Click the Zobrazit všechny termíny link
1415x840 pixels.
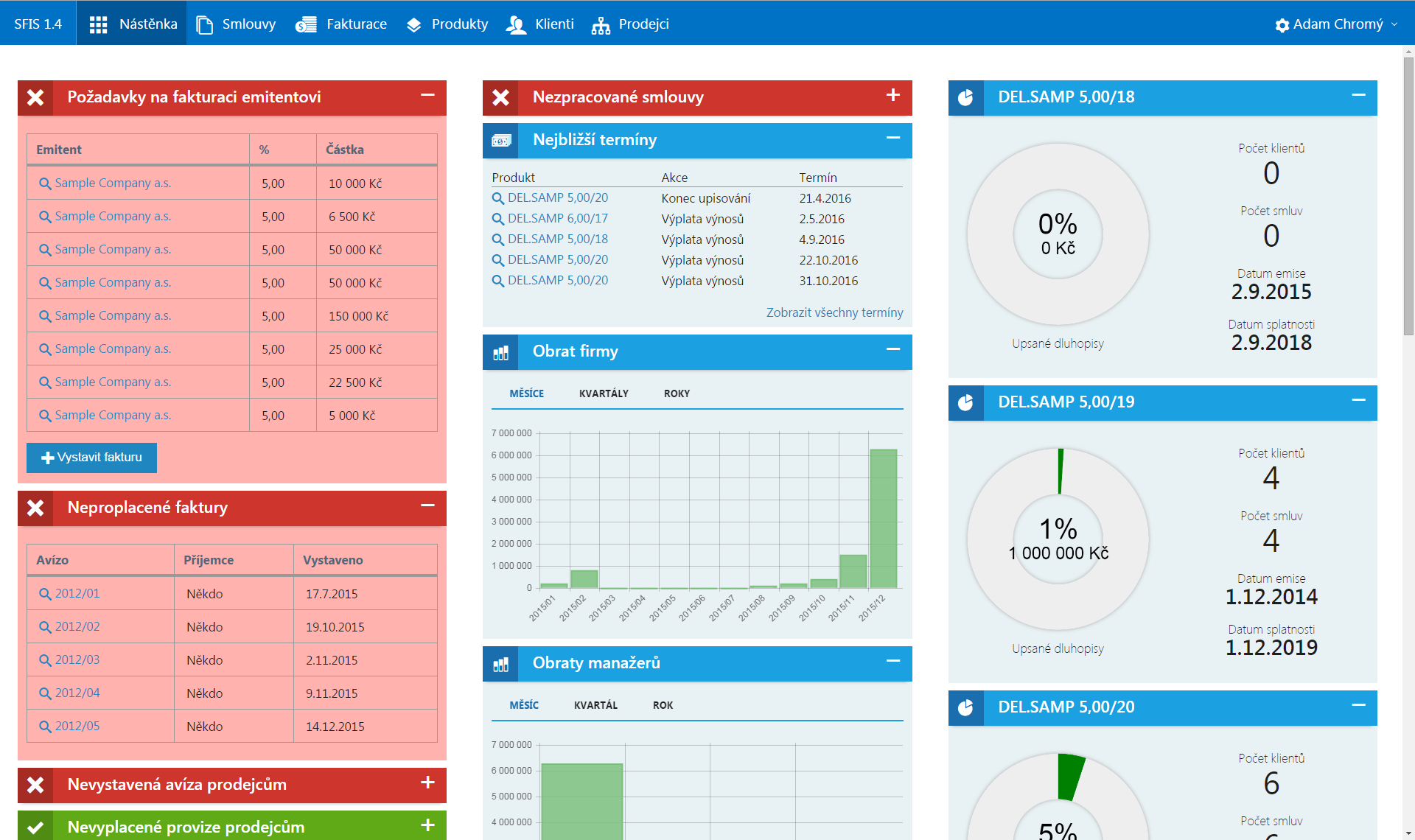[834, 312]
